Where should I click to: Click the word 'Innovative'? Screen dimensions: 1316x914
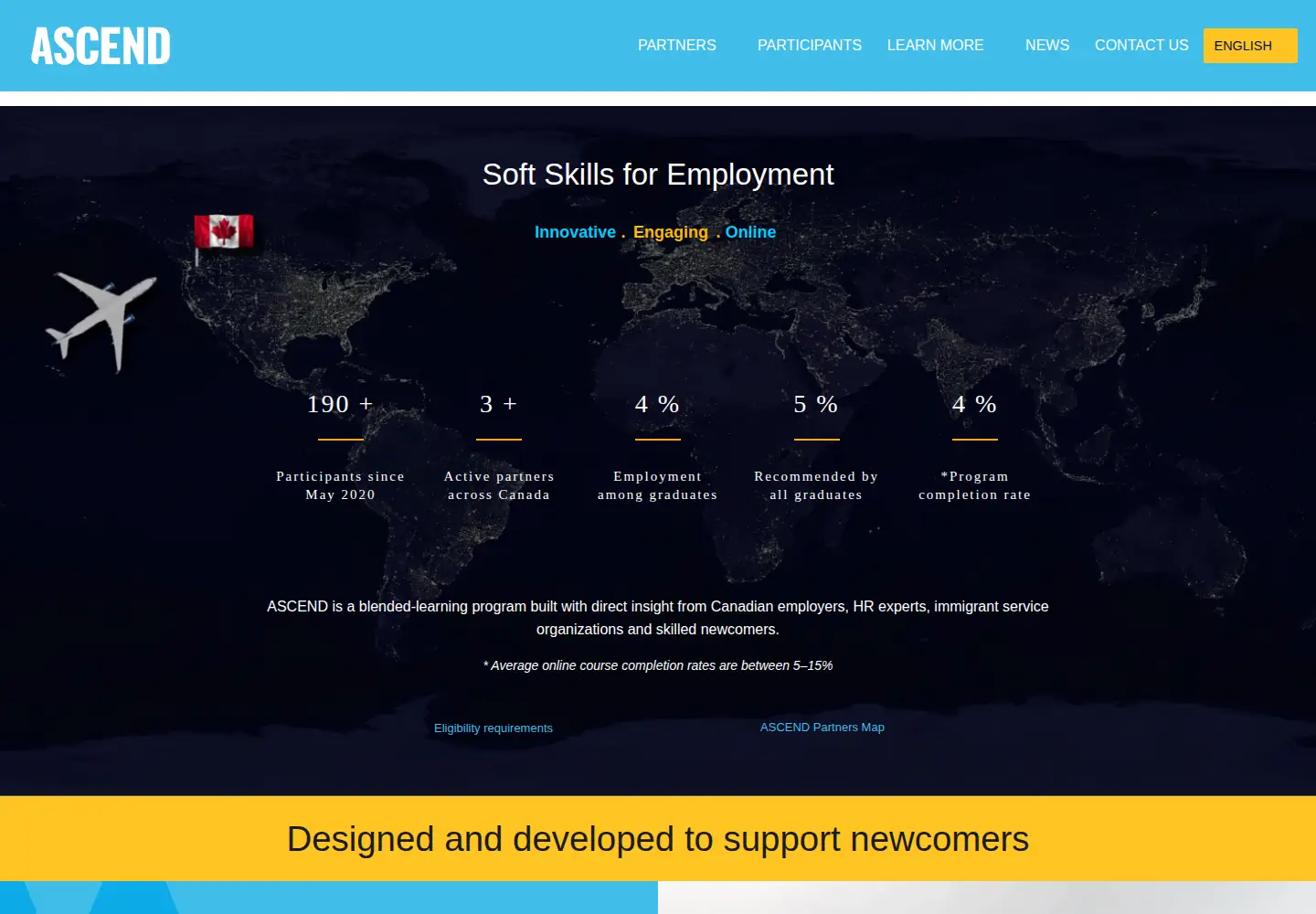tap(575, 232)
